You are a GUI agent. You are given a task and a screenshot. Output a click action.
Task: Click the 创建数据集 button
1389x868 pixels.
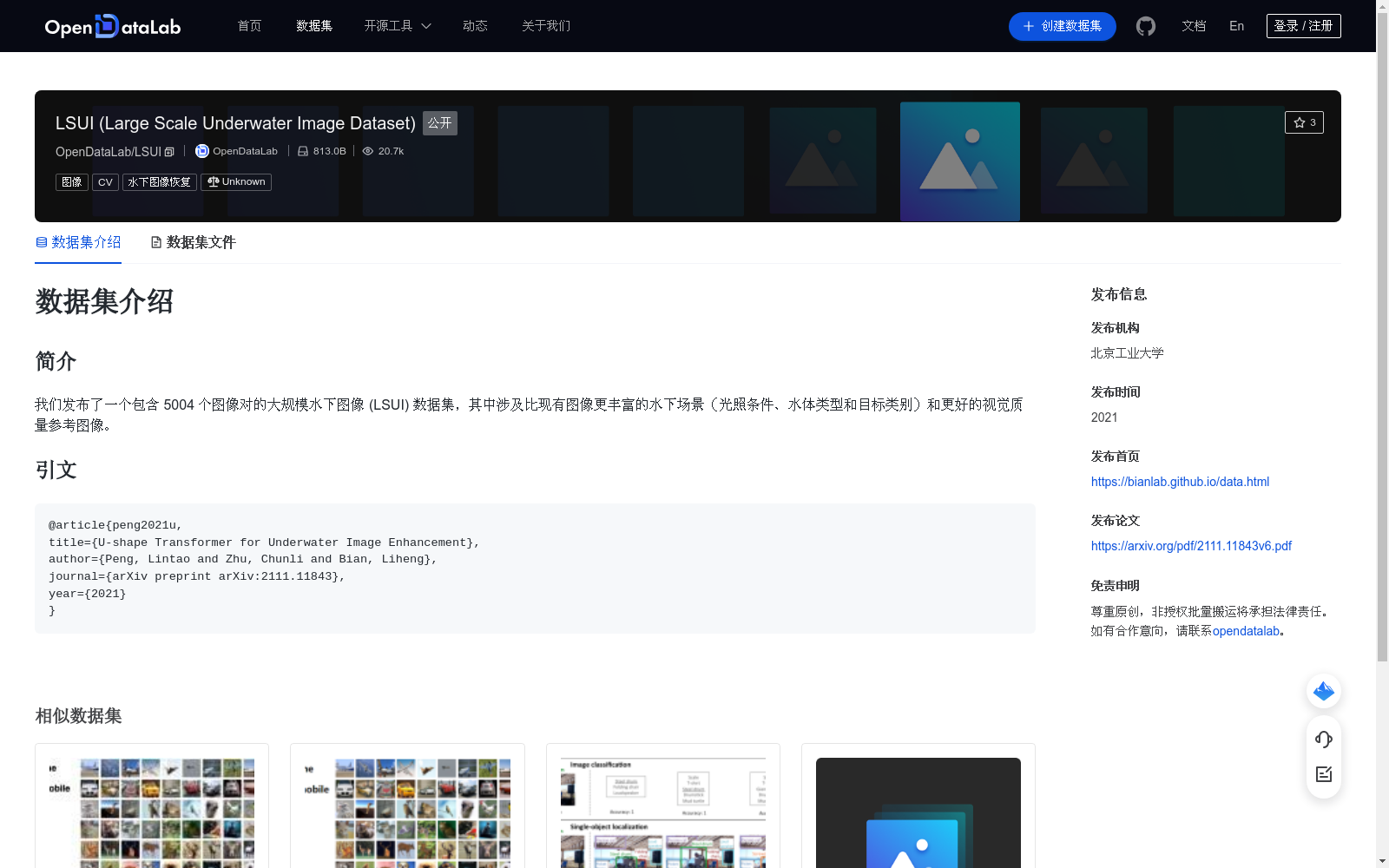1062,26
